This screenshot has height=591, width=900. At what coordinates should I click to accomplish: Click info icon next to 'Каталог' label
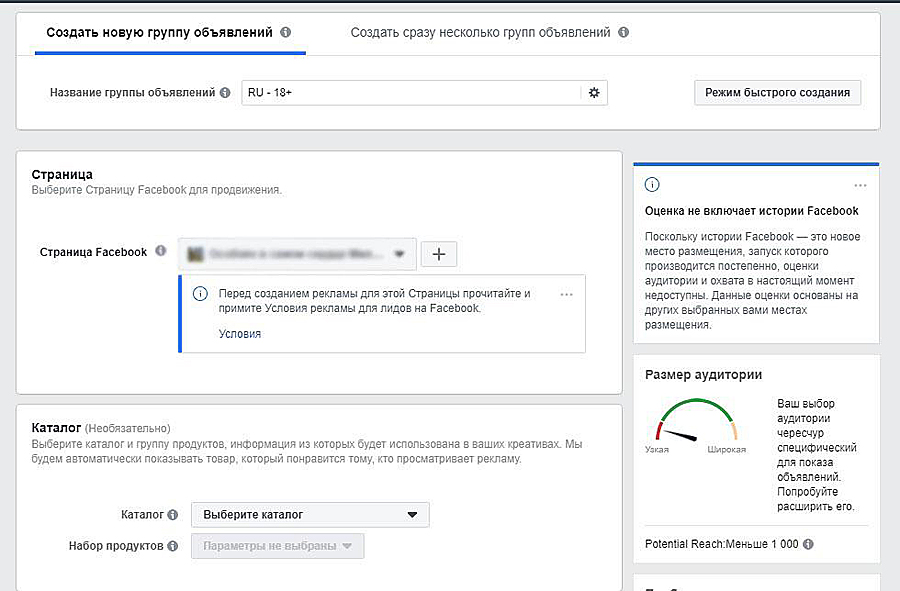[173, 515]
